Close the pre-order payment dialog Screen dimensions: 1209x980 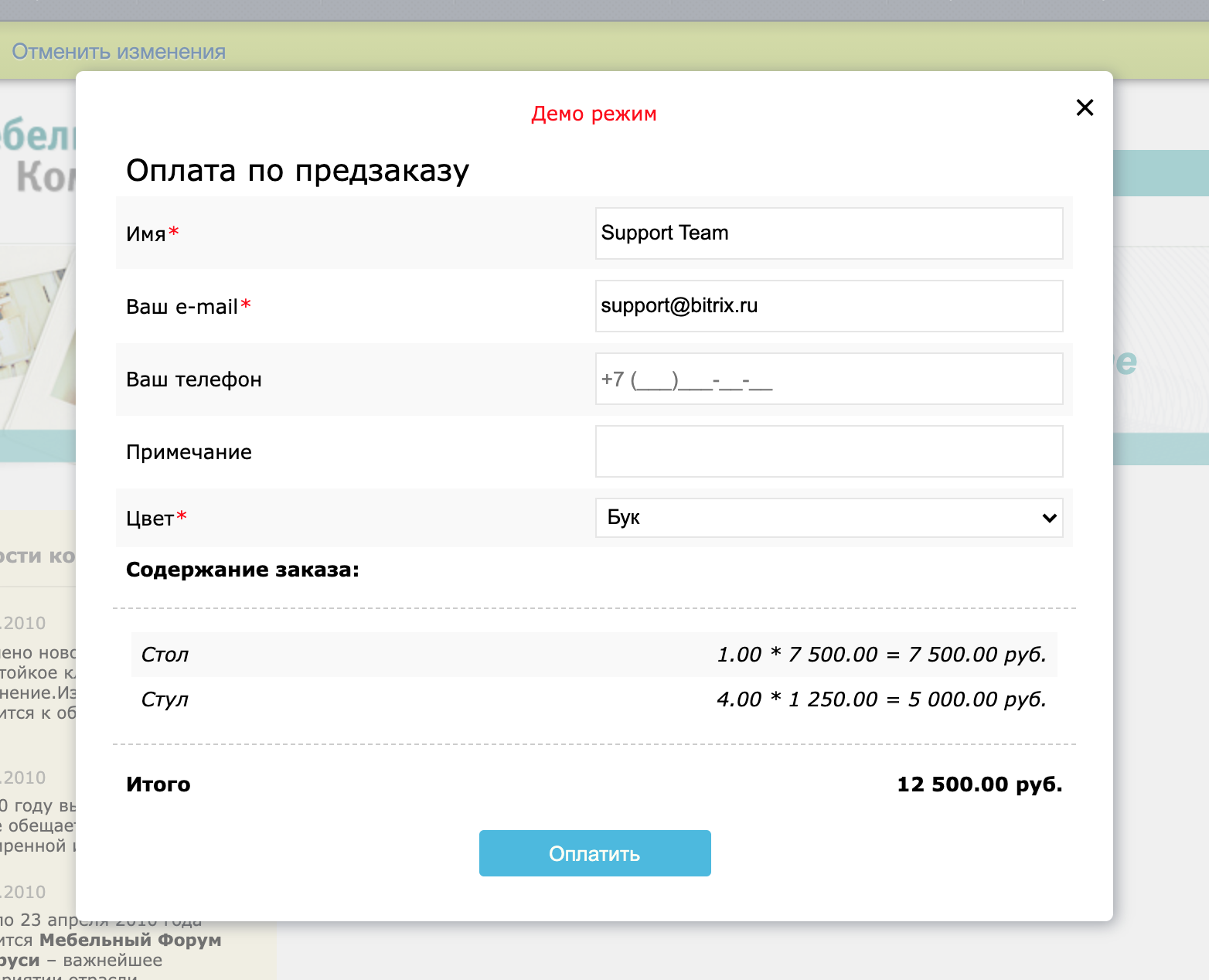coord(1085,107)
